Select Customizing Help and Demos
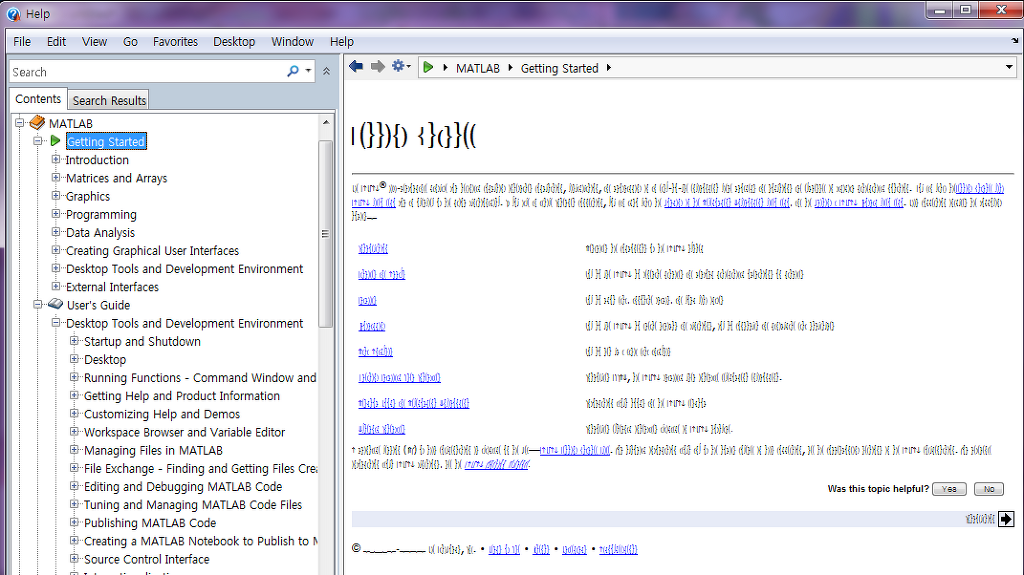This screenshot has width=1024, height=575. [162, 414]
